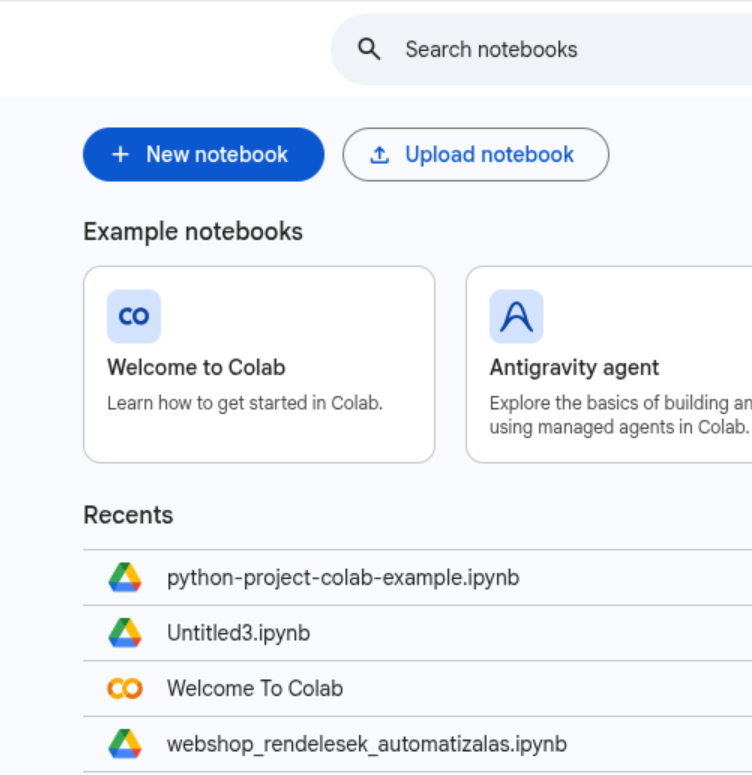The height and width of the screenshot is (775, 752).
Task: Click the CO logo on Welcome card
Action: coord(134,316)
